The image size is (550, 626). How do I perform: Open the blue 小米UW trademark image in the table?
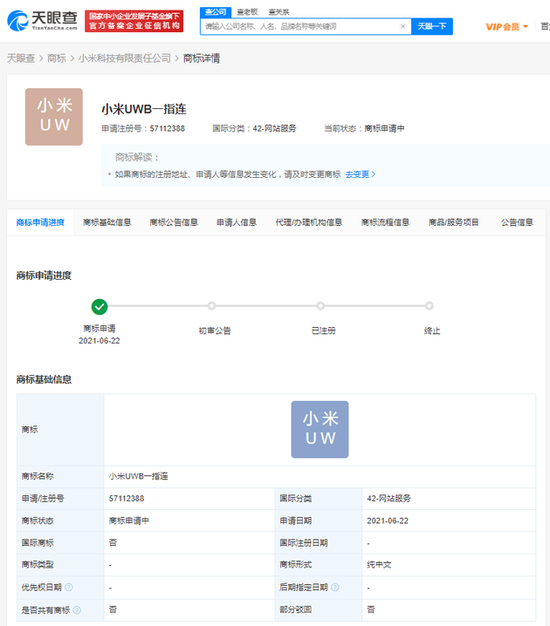coord(320,429)
